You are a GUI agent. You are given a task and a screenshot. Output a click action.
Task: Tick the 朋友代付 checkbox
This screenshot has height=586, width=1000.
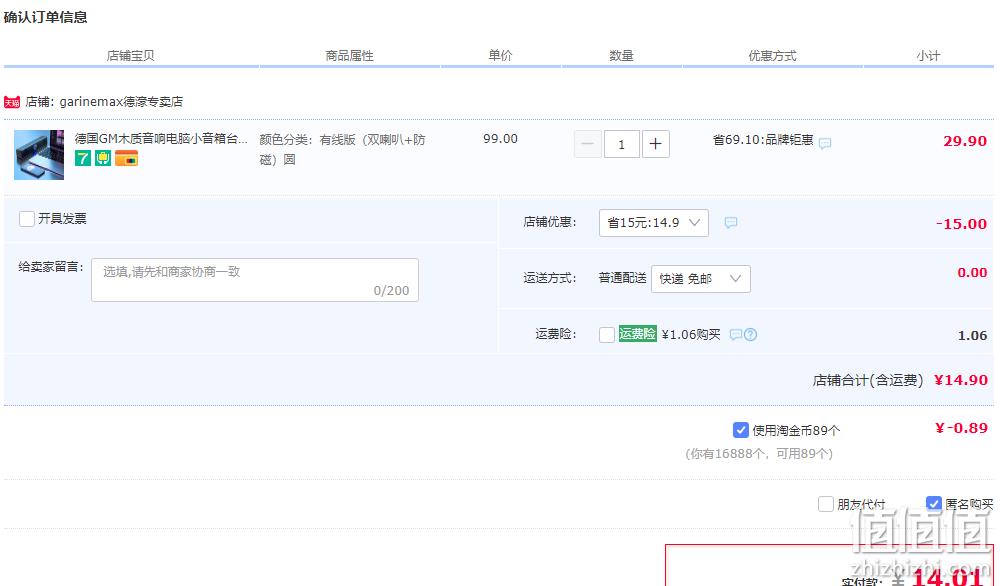826,504
